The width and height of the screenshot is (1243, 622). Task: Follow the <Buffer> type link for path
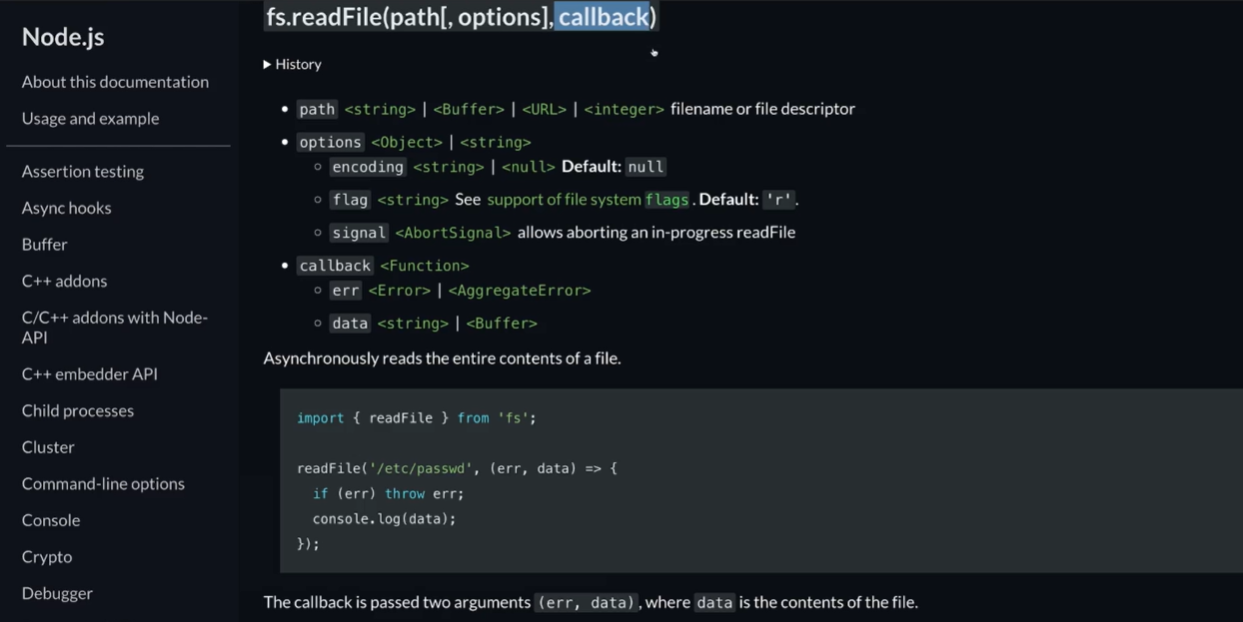tap(469, 109)
